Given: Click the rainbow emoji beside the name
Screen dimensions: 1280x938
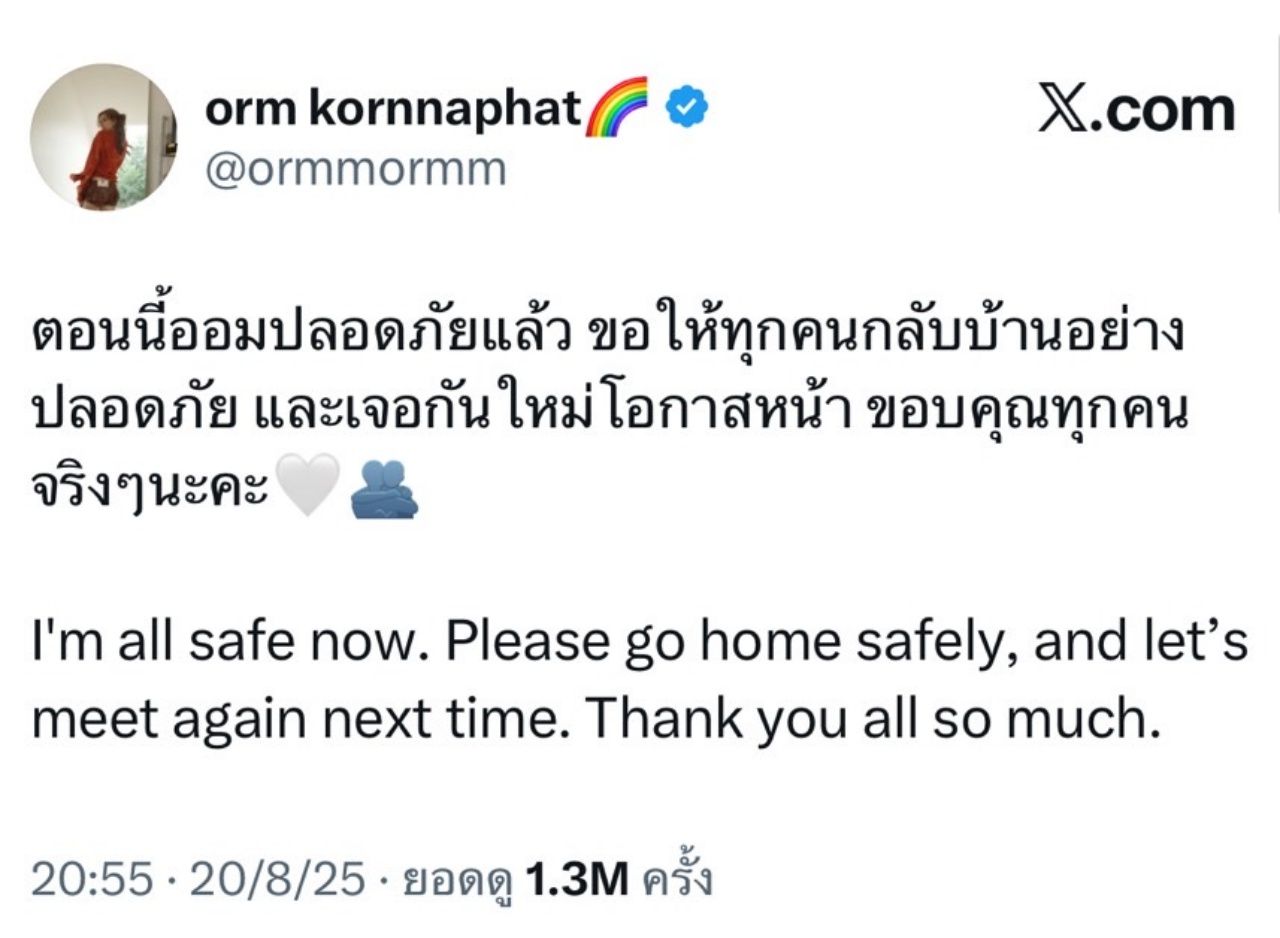Looking at the screenshot, I should tap(616, 107).
